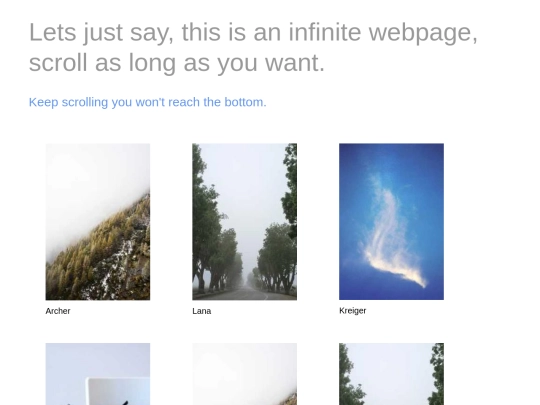
Task: Click the Archer caption text
Action: click(x=58, y=311)
